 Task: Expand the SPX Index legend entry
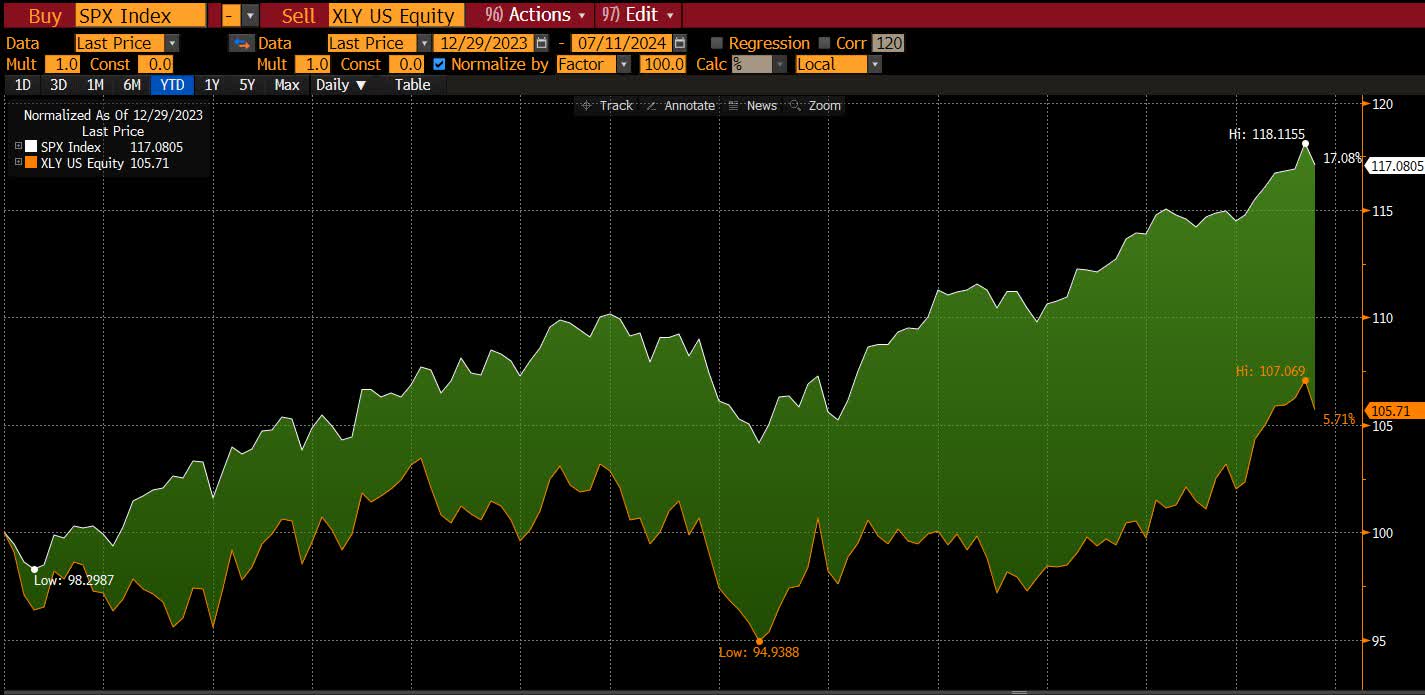pos(17,147)
